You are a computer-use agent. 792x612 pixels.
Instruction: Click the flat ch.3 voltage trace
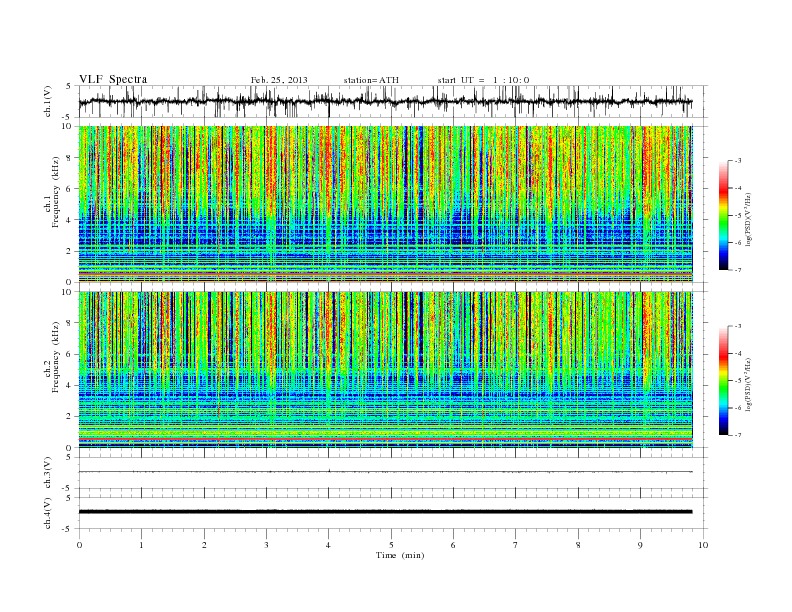click(385, 472)
